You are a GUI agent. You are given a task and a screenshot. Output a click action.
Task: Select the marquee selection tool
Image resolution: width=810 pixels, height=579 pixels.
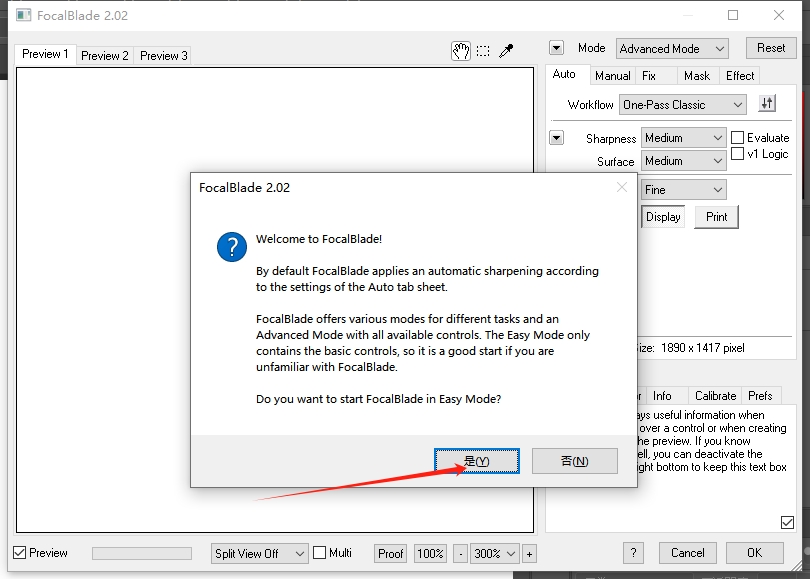pos(483,51)
